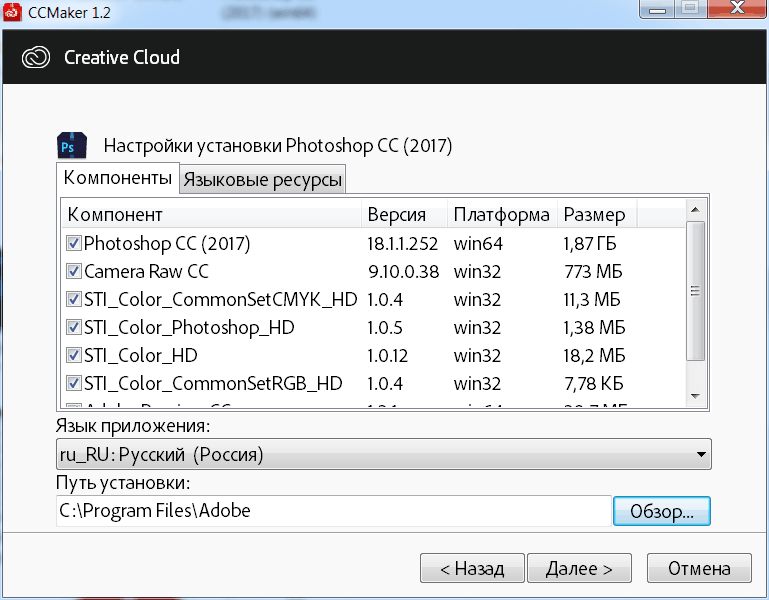
Task: Select the Photoshop CC (2017) row name
Action: click(x=167, y=244)
